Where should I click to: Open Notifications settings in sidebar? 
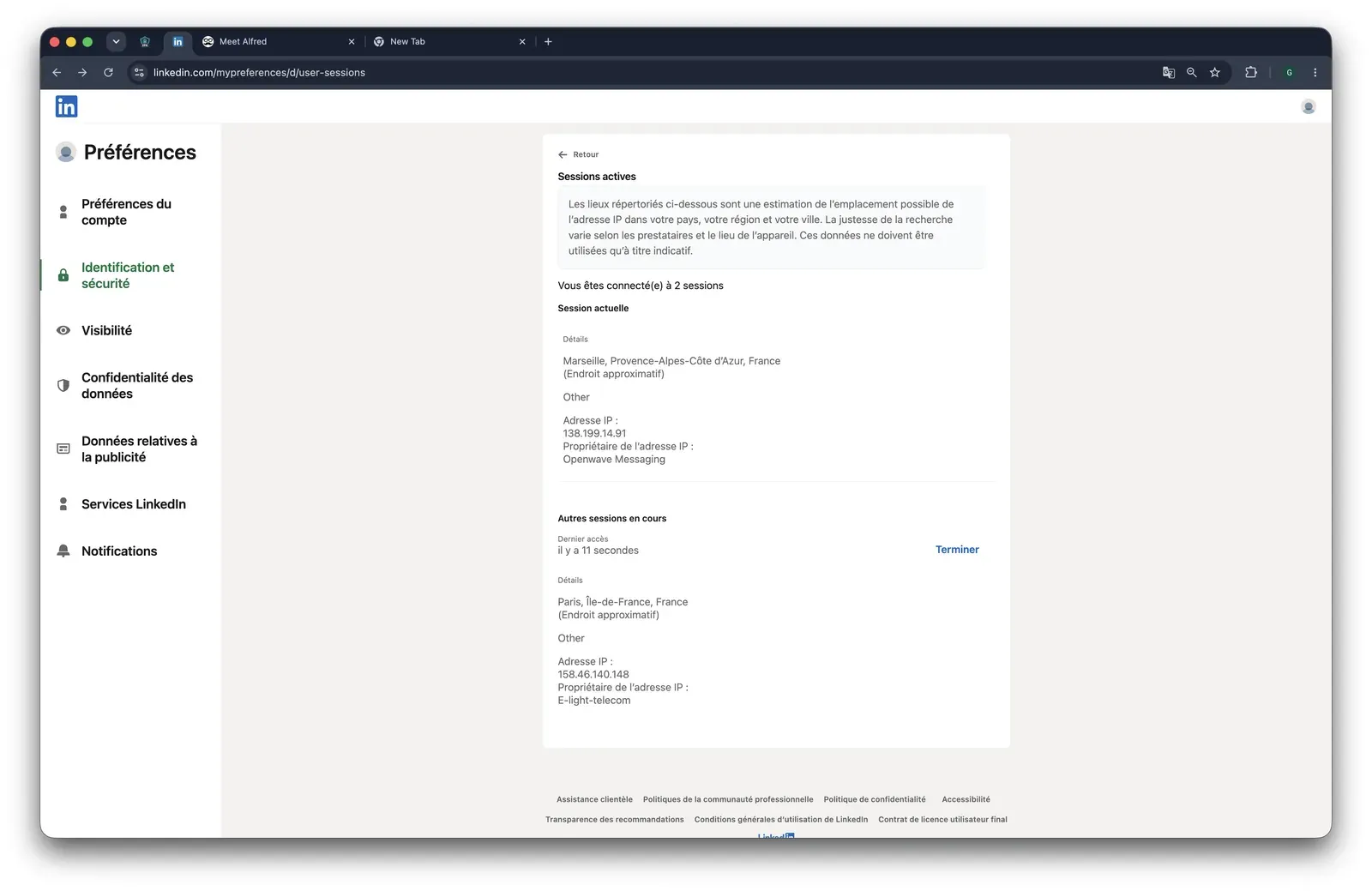pos(119,551)
